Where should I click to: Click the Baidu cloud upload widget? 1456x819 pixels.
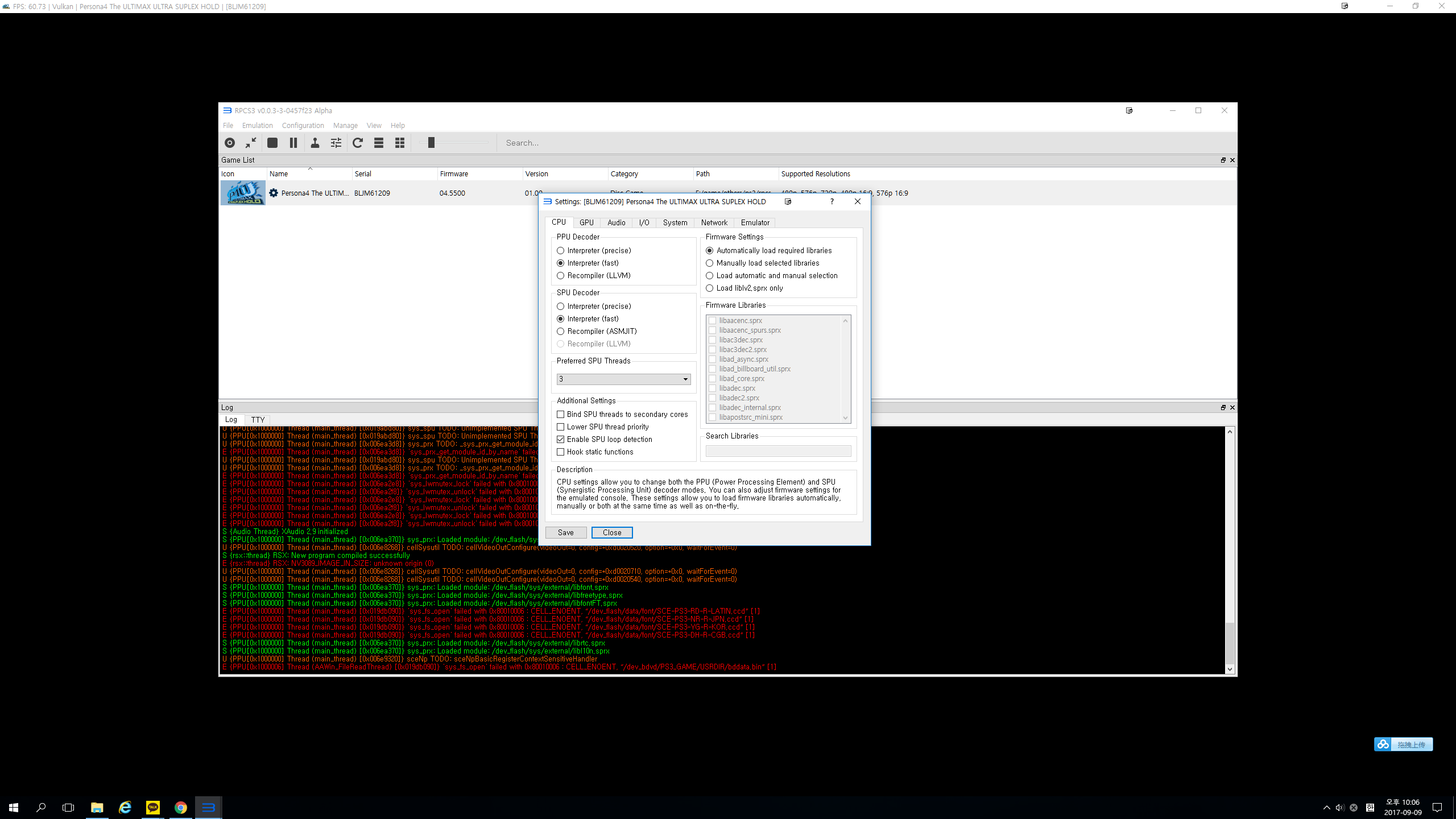point(1403,744)
